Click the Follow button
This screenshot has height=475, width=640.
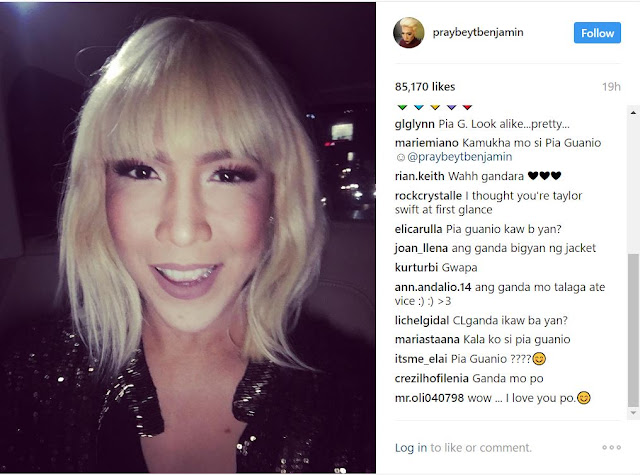(597, 33)
